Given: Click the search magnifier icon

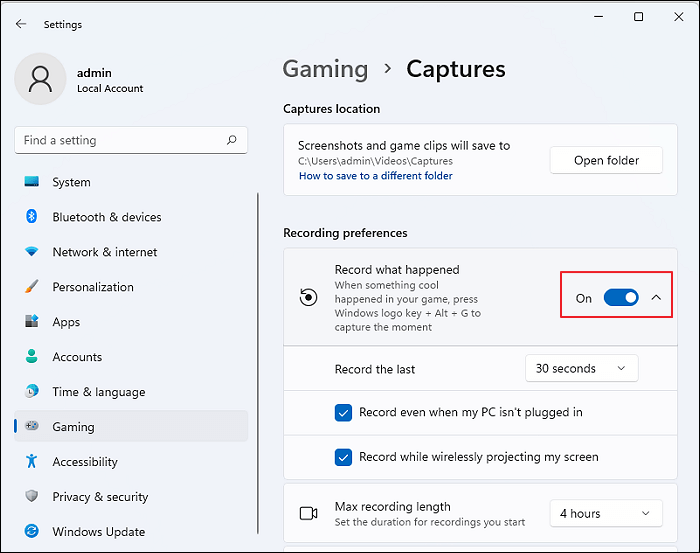Looking at the screenshot, I should tap(232, 141).
